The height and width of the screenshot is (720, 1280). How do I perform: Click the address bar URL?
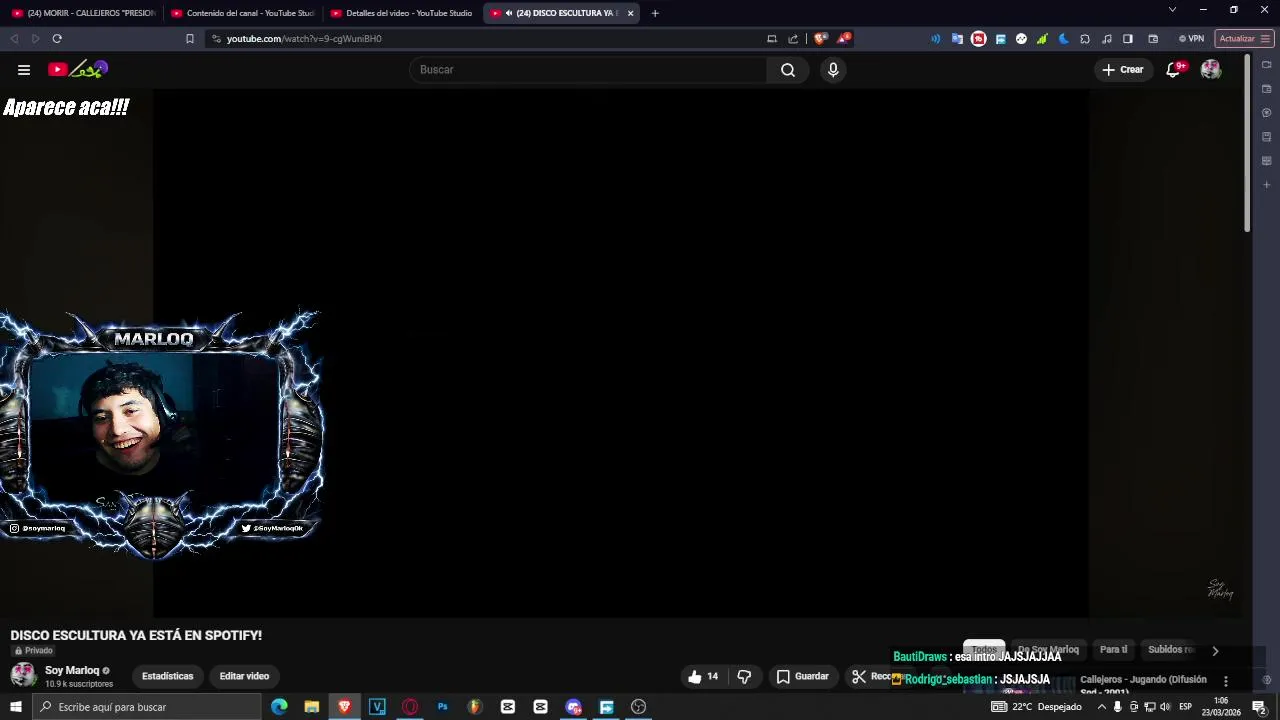coord(304,39)
